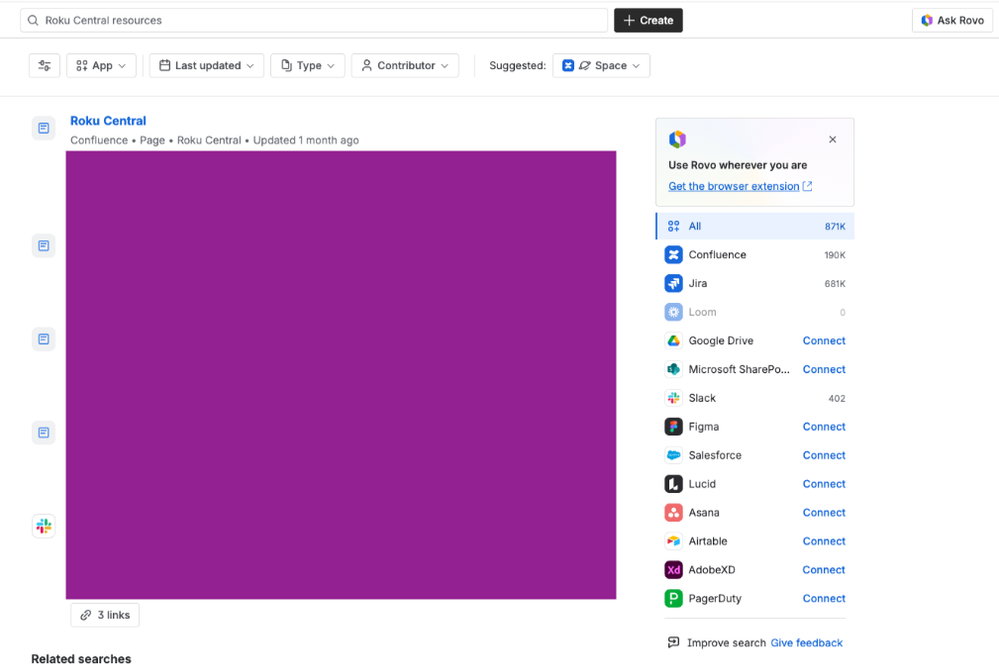Open the App filter dropdown
Screen dimensions: 999x670
pyautogui.click(x=101, y=66)
